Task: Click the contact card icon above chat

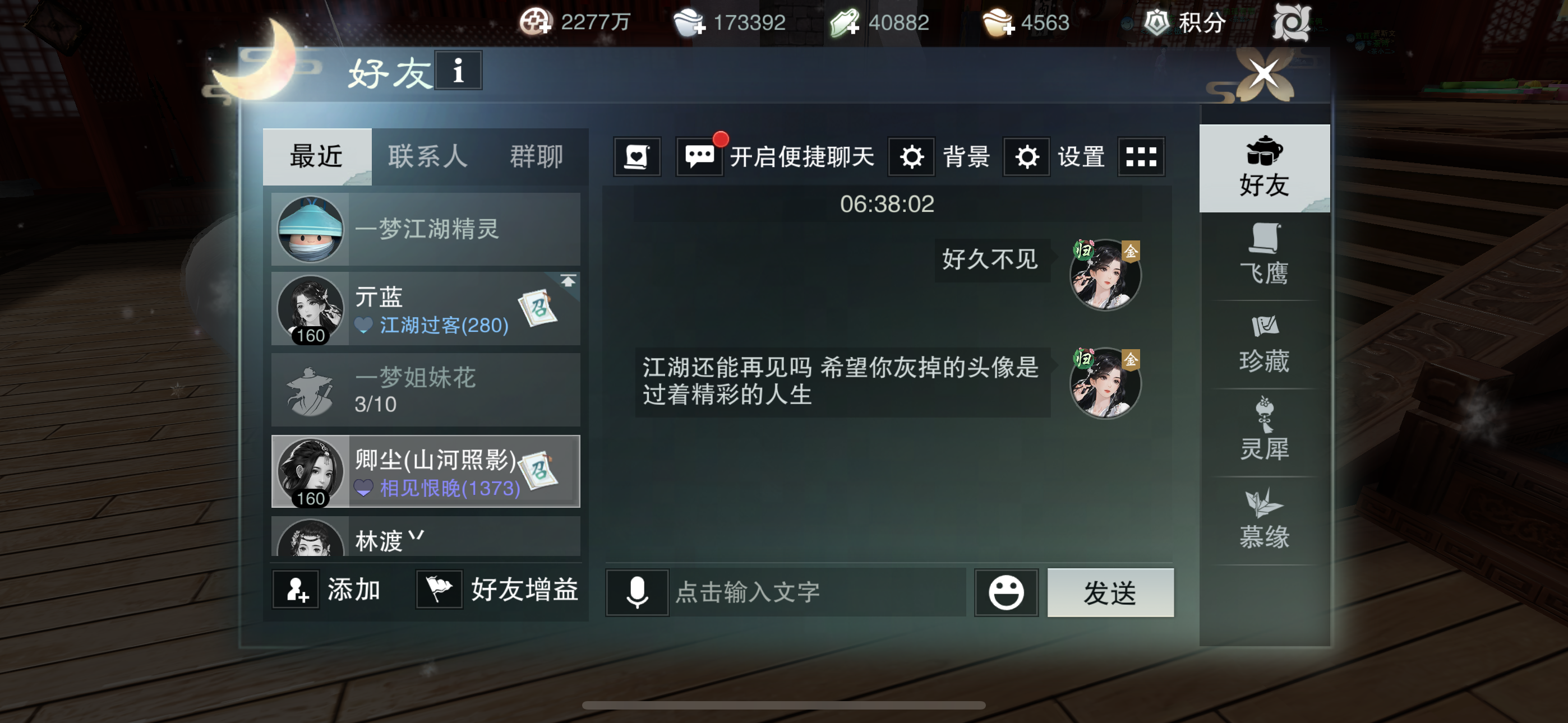Action: [x=637, y=157]
